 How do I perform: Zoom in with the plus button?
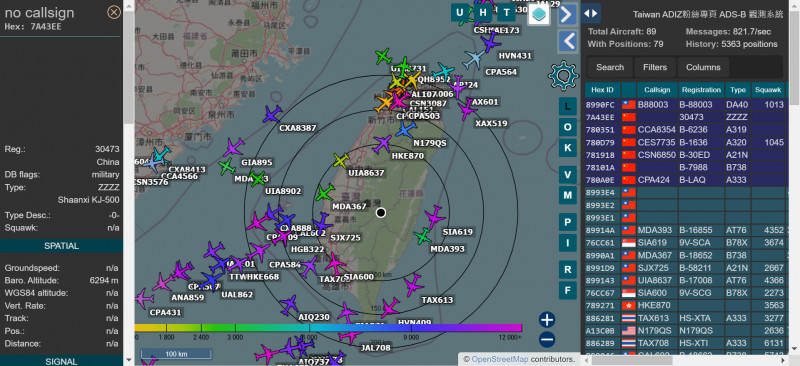point(546,320)
